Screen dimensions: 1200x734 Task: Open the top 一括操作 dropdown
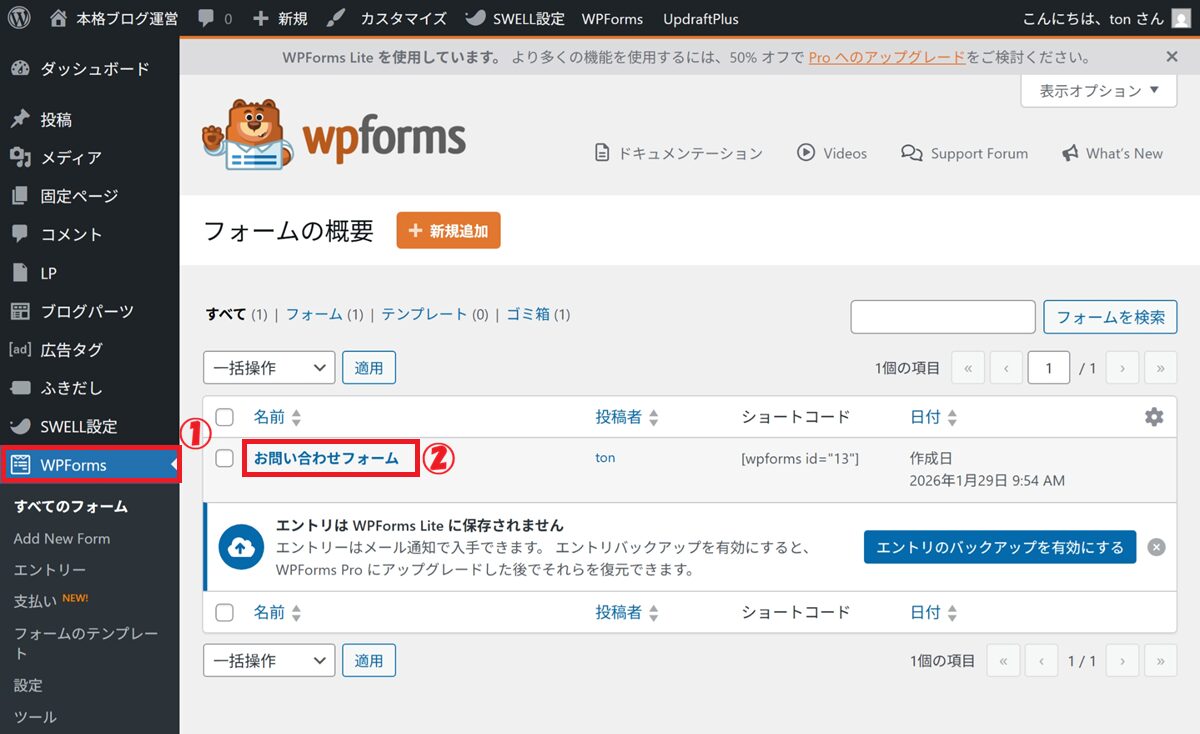coord(269,368)
